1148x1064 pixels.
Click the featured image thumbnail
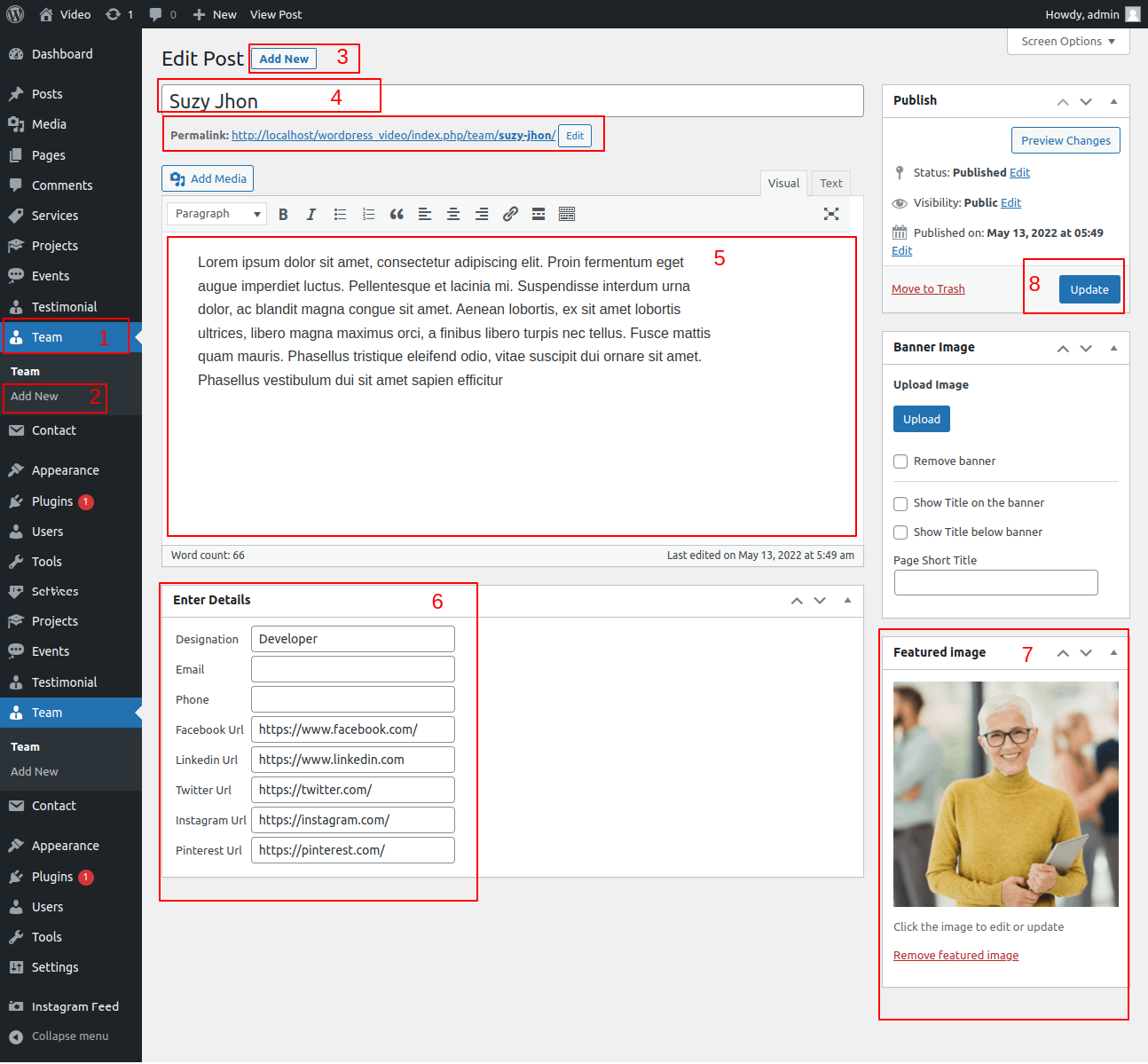1005,793
